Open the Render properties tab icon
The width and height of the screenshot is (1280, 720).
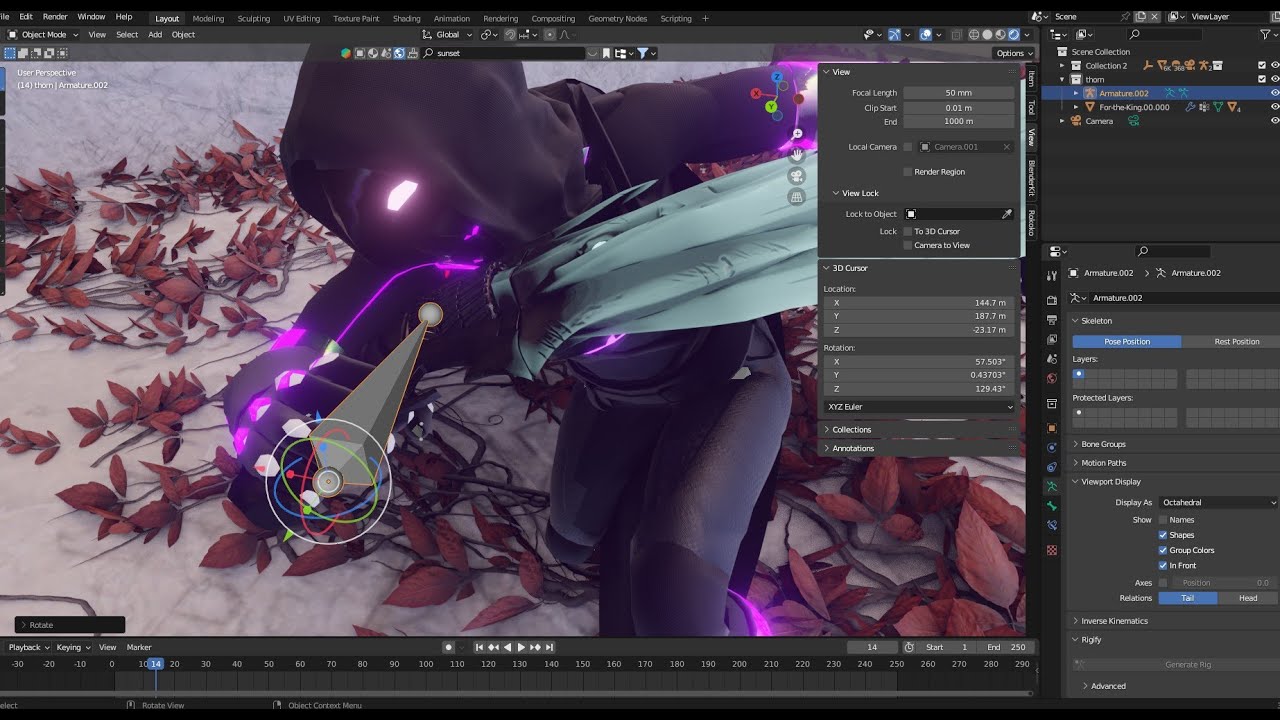tap(1052, 300)
